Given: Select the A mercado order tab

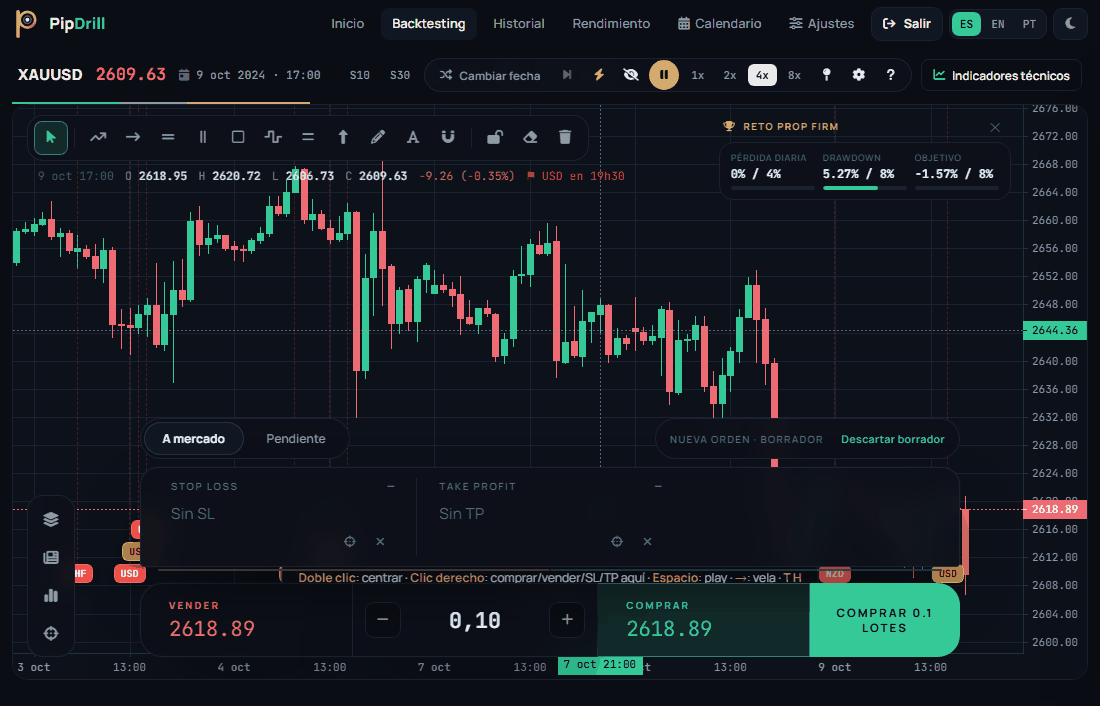Looking at the screenshot, I should click(x=194, y=439).
